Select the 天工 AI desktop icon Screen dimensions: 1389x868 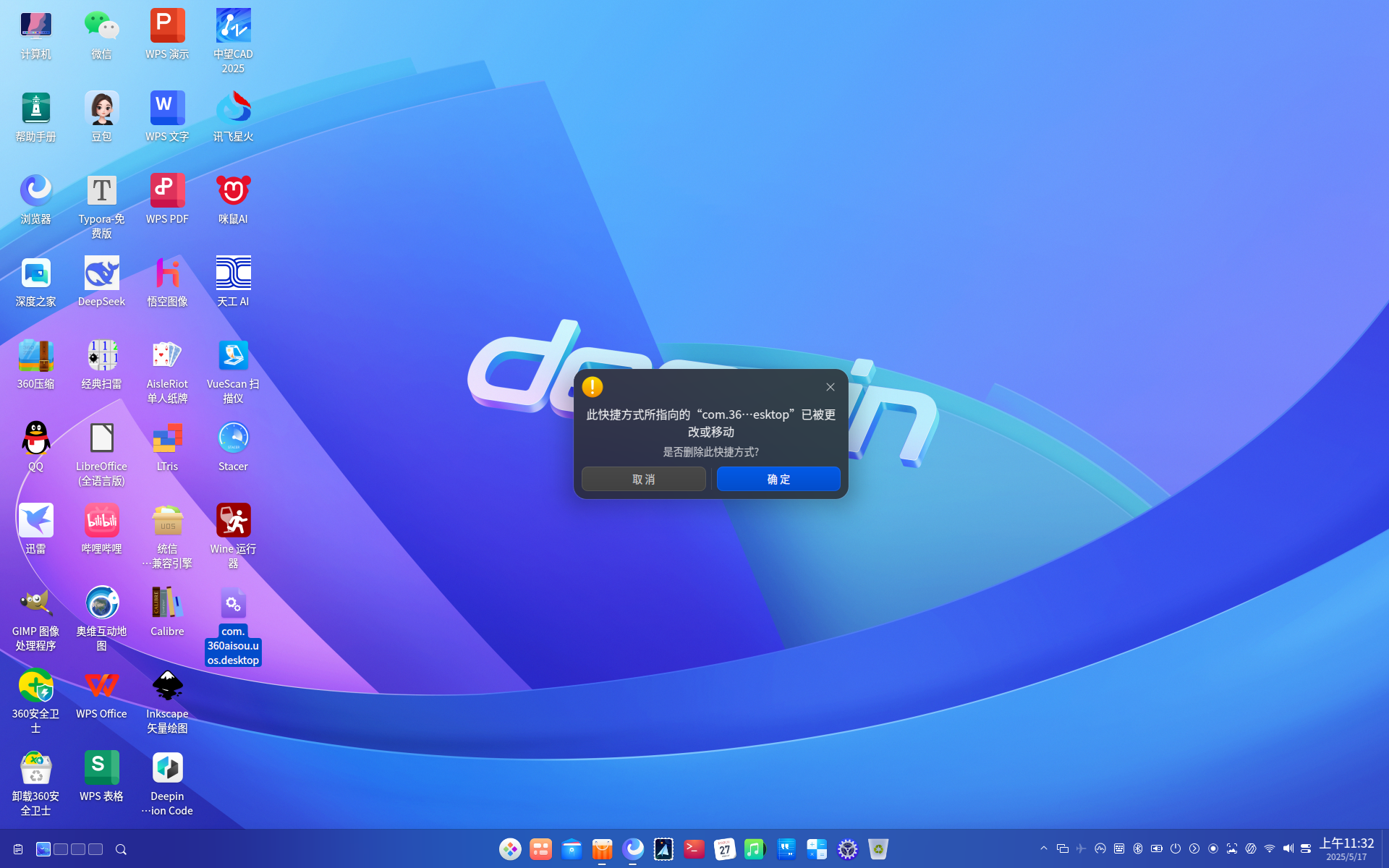(233, 282)
